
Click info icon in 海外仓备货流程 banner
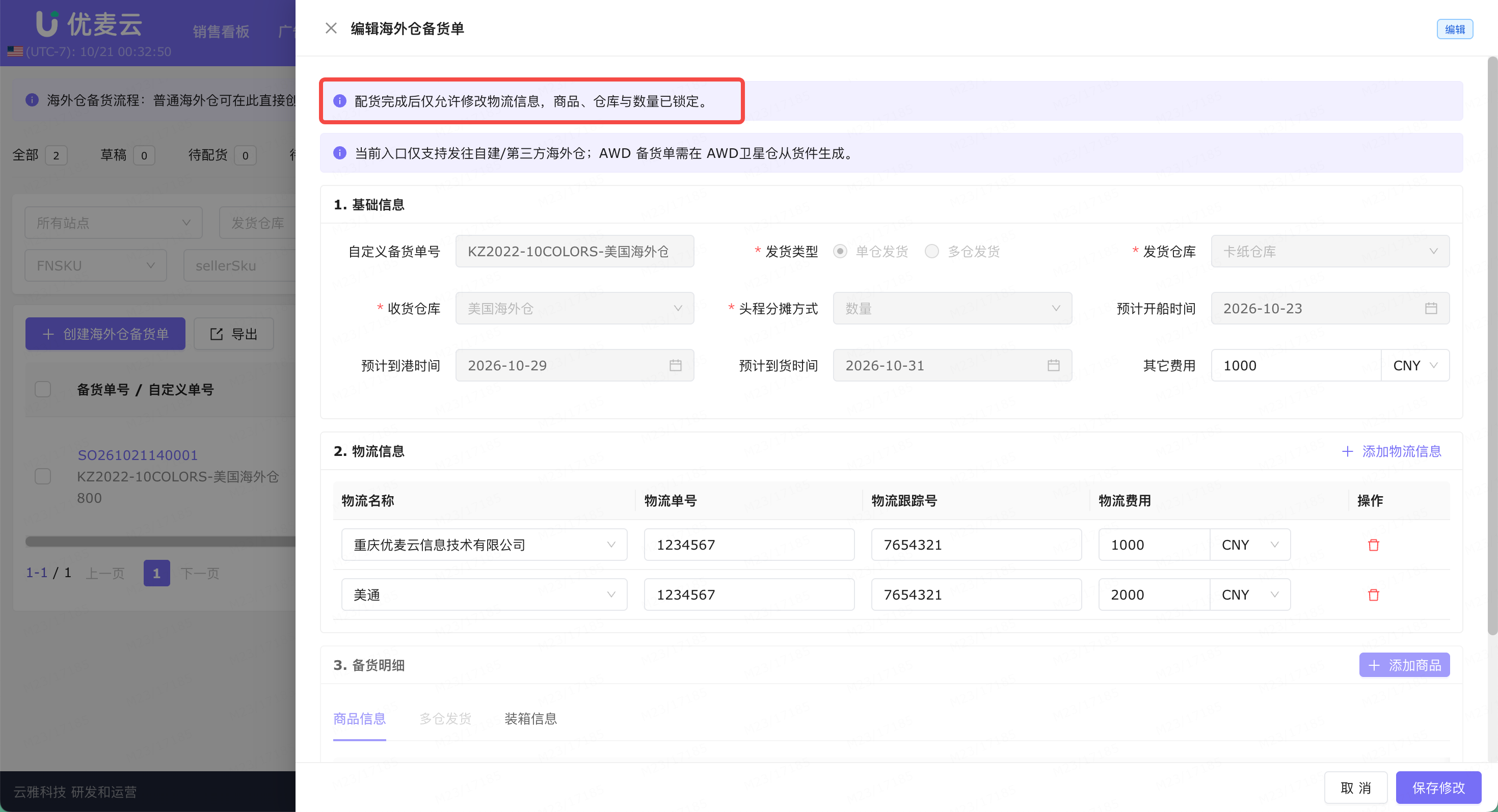pos(32,100)
